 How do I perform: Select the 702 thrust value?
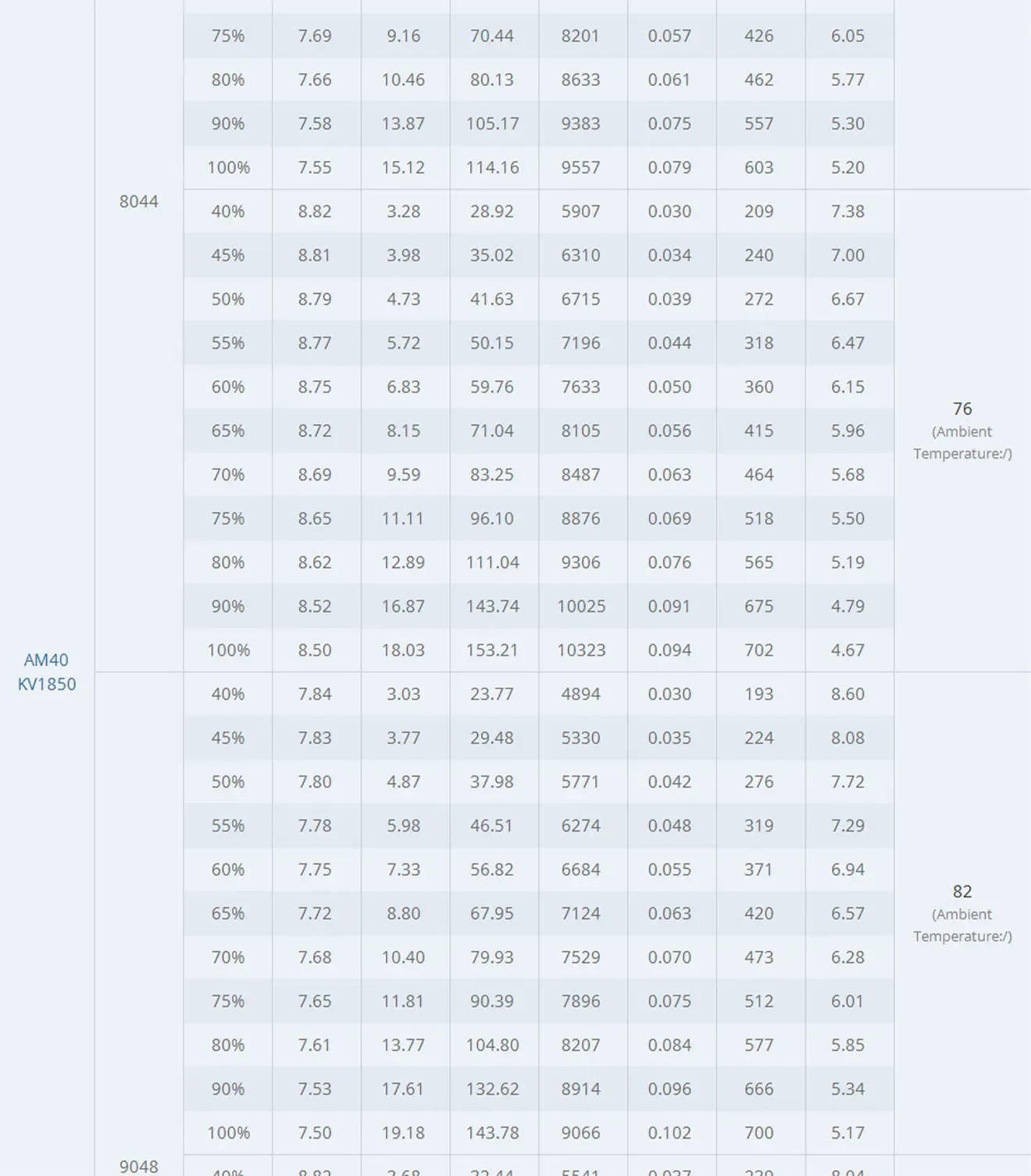(759, 650)
